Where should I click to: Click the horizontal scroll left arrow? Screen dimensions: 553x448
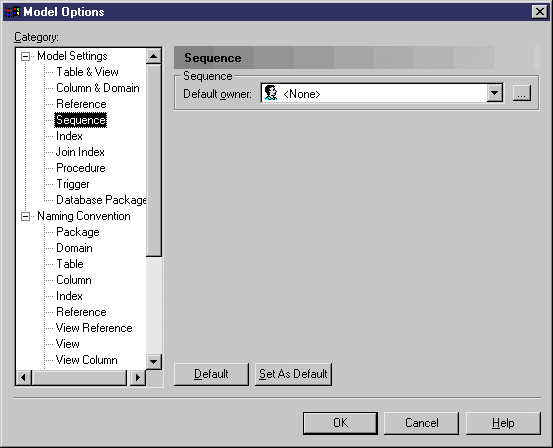pyautogui.click(x=24, y=378)
